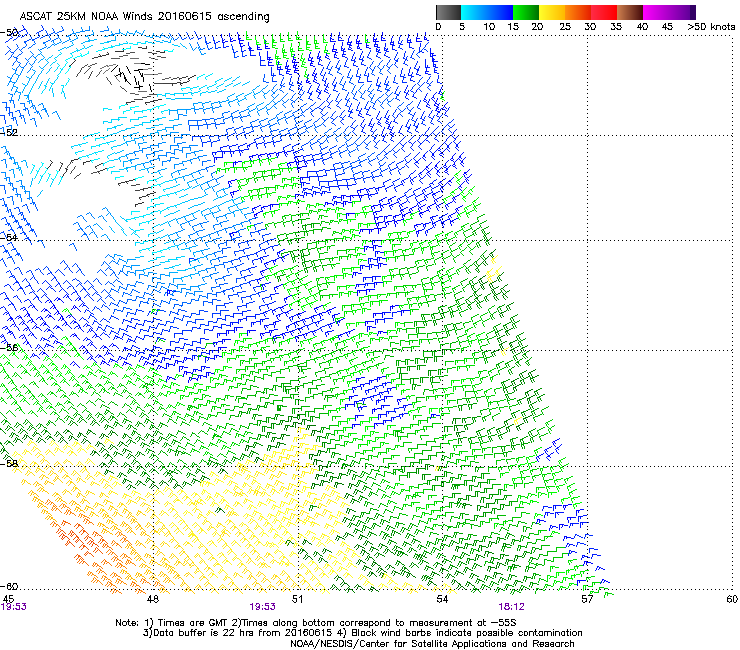Click the NOAA/NESDIS Center for Satellite Applications credit line
The image size is (740, 650).
coord(432,644)
